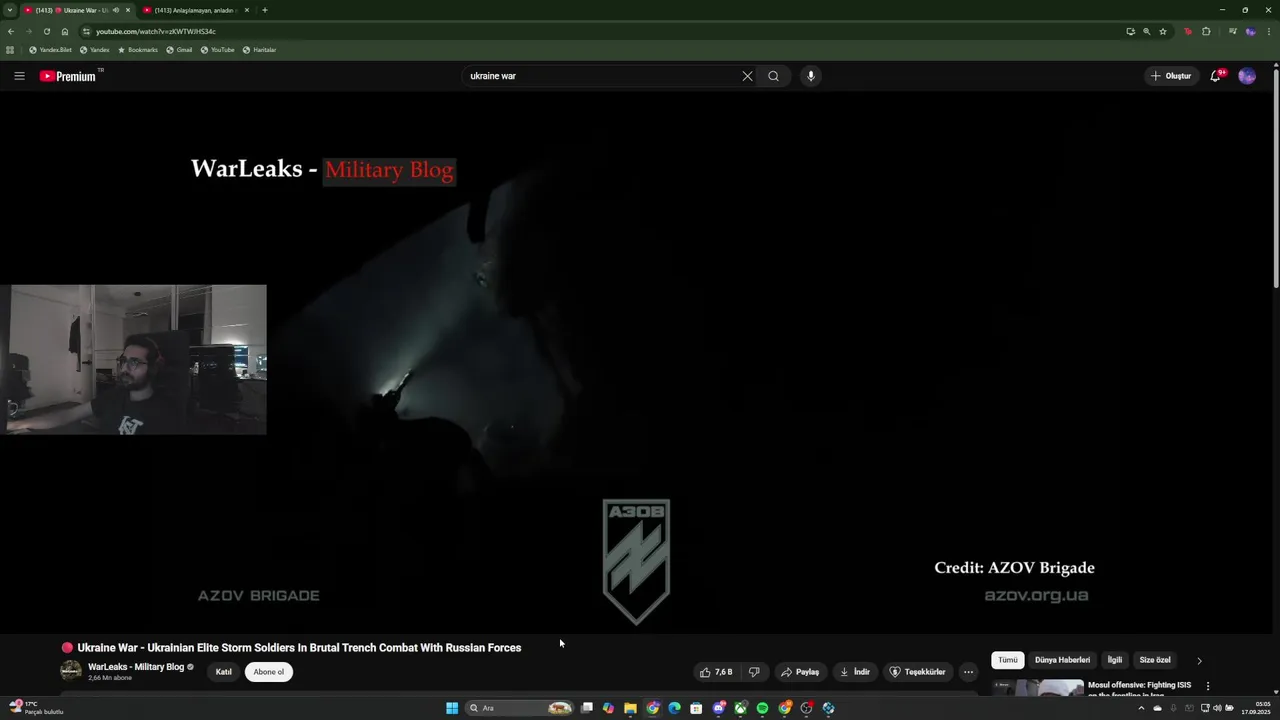
Task: Send thanks with Teşekkürler button
Action: point(918,672)
